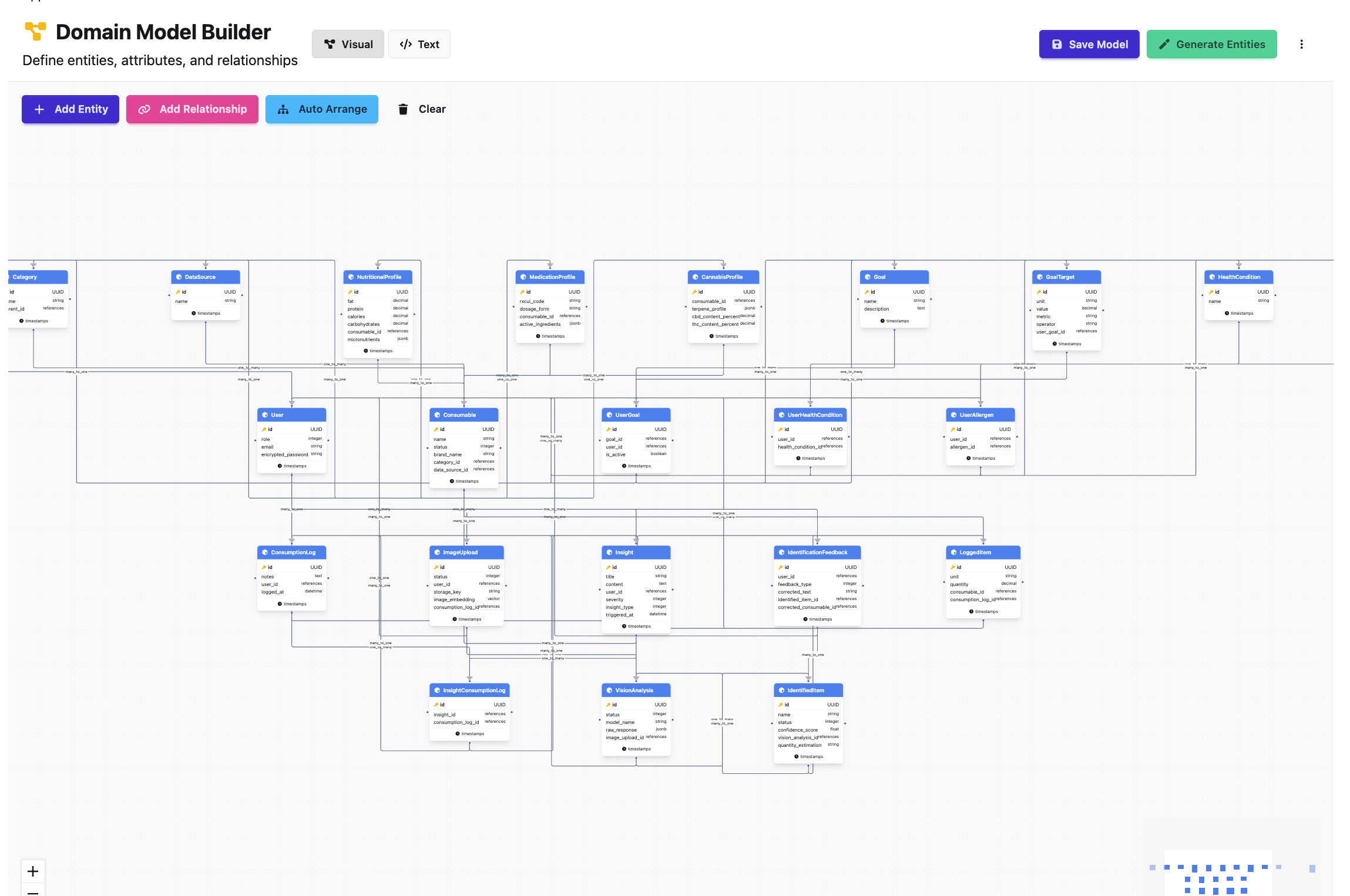The width and height of the screenshot is (1350, 896).
Task: Select the User entity card
Action: pos(291,415)
